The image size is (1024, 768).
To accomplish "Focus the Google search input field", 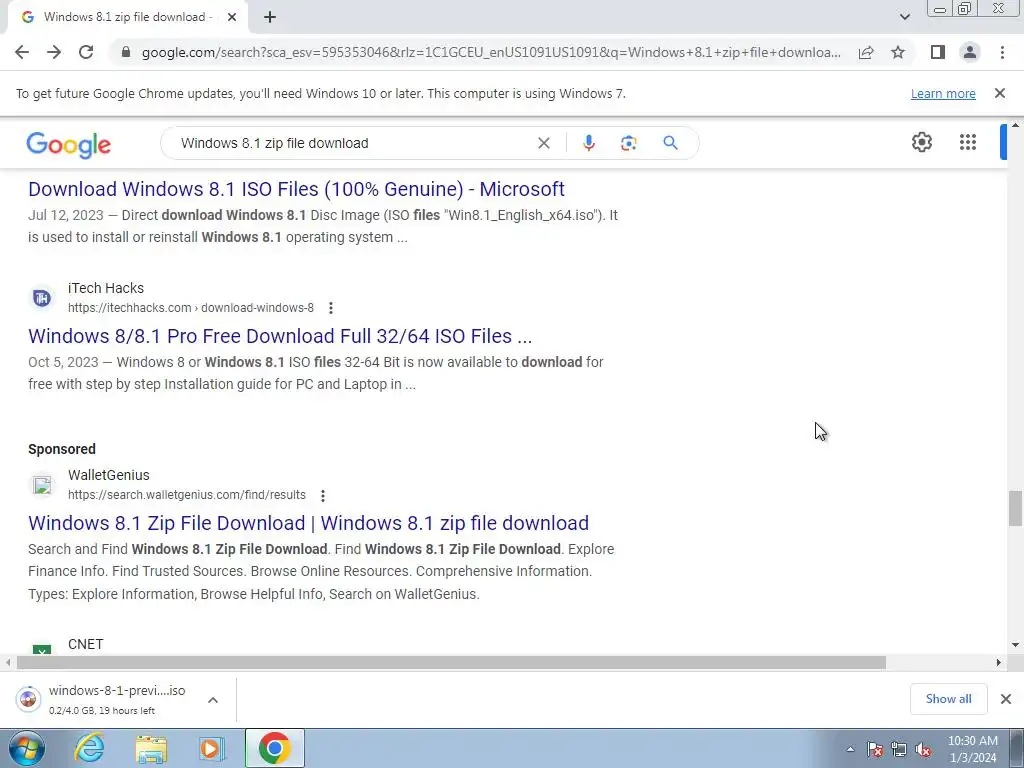I will (x=353, y=143).
